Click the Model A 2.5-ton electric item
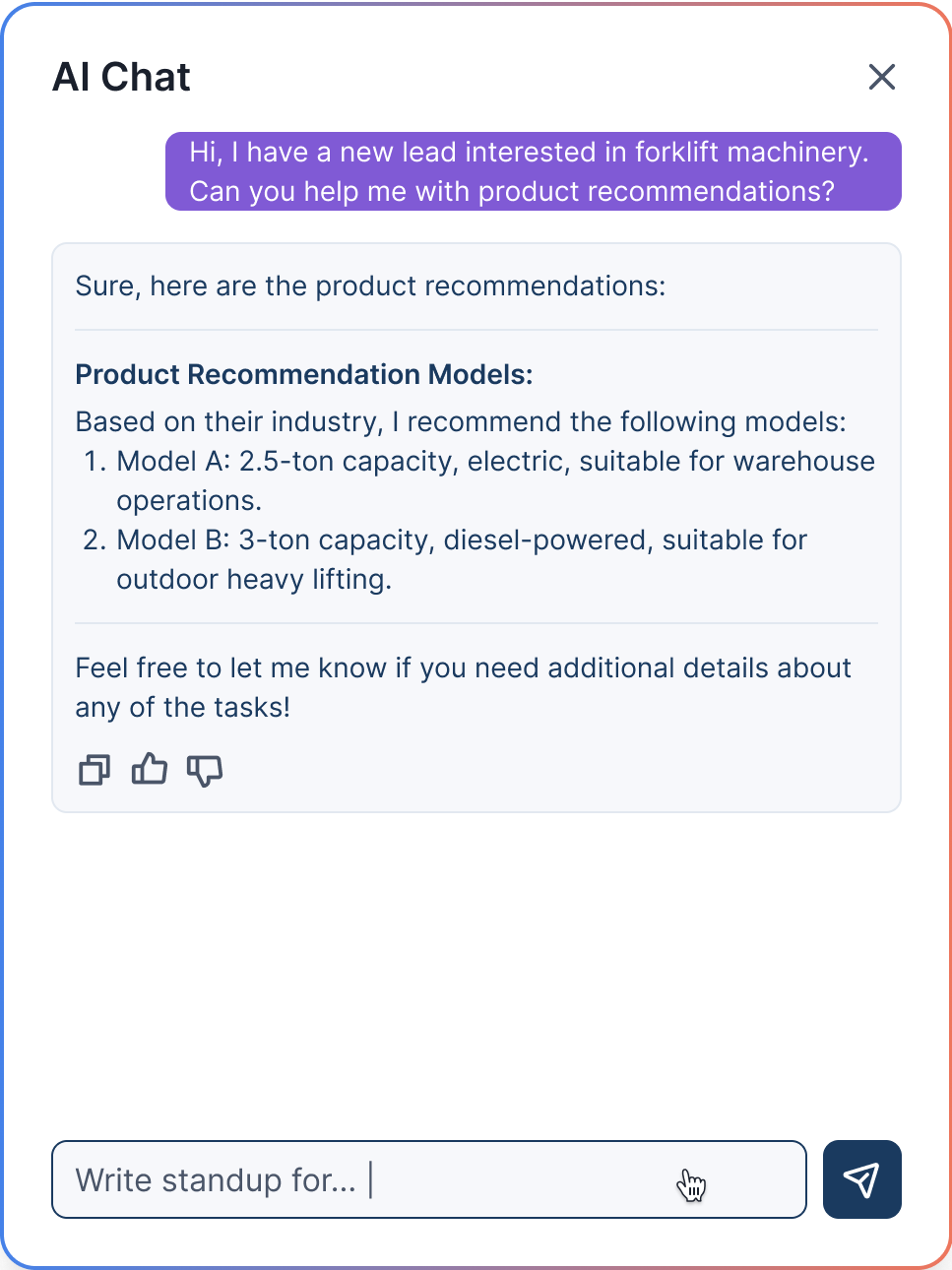 (x=495, y=462)
